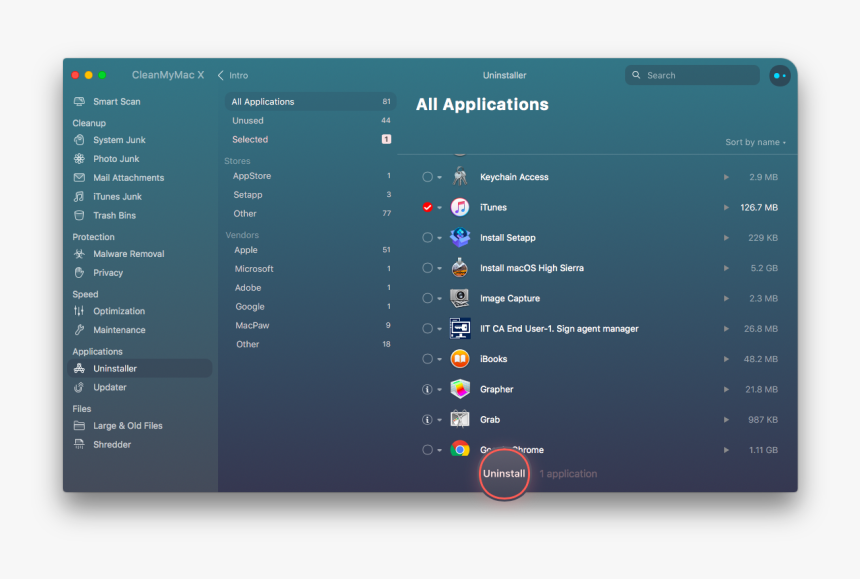The width and height of the screenshot is (860, 579).
Task: Filter by Adobe vendor
Action: point(310,288)
